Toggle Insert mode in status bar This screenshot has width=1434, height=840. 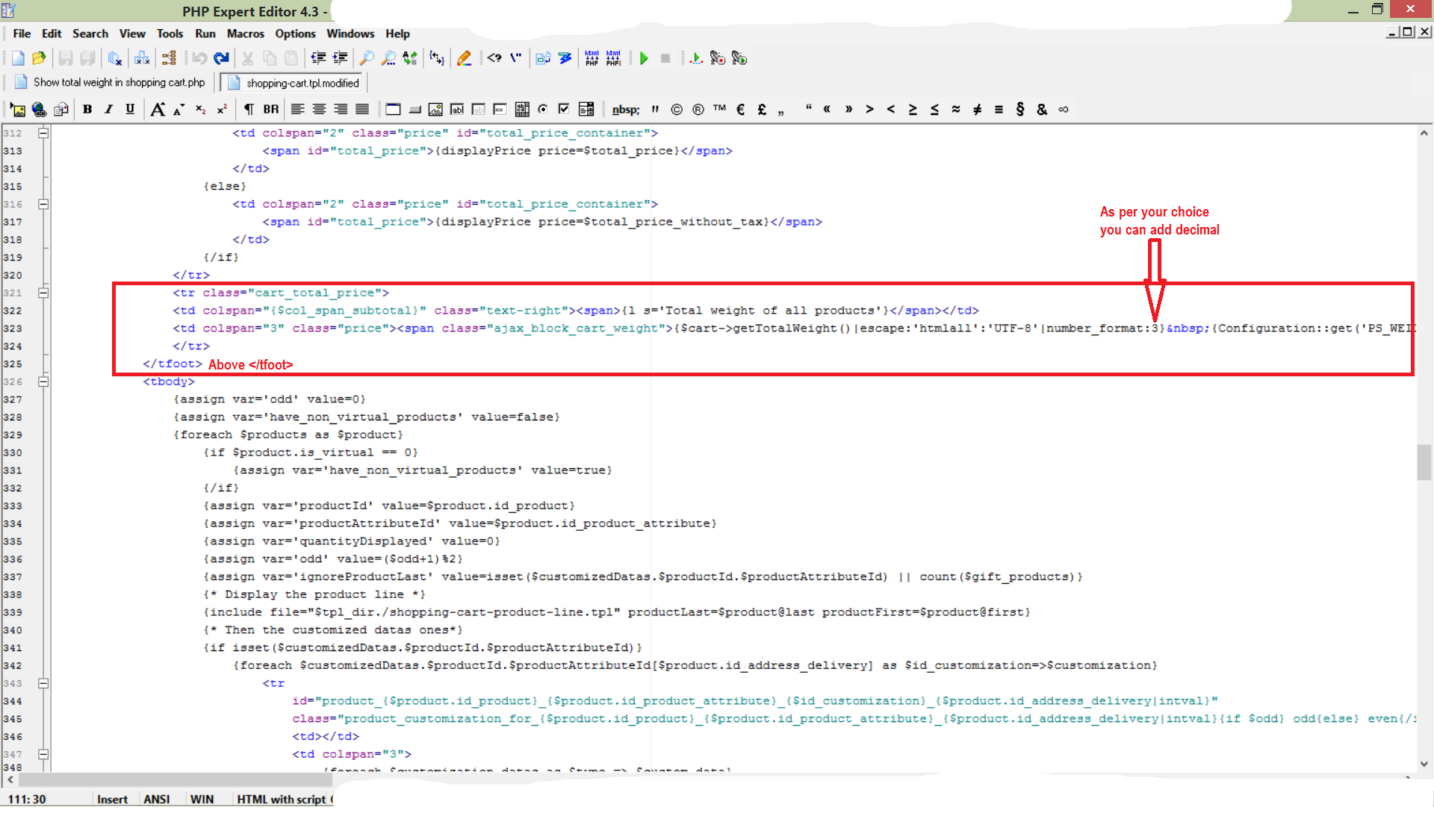pyautogui.click(x=112, y=799)
